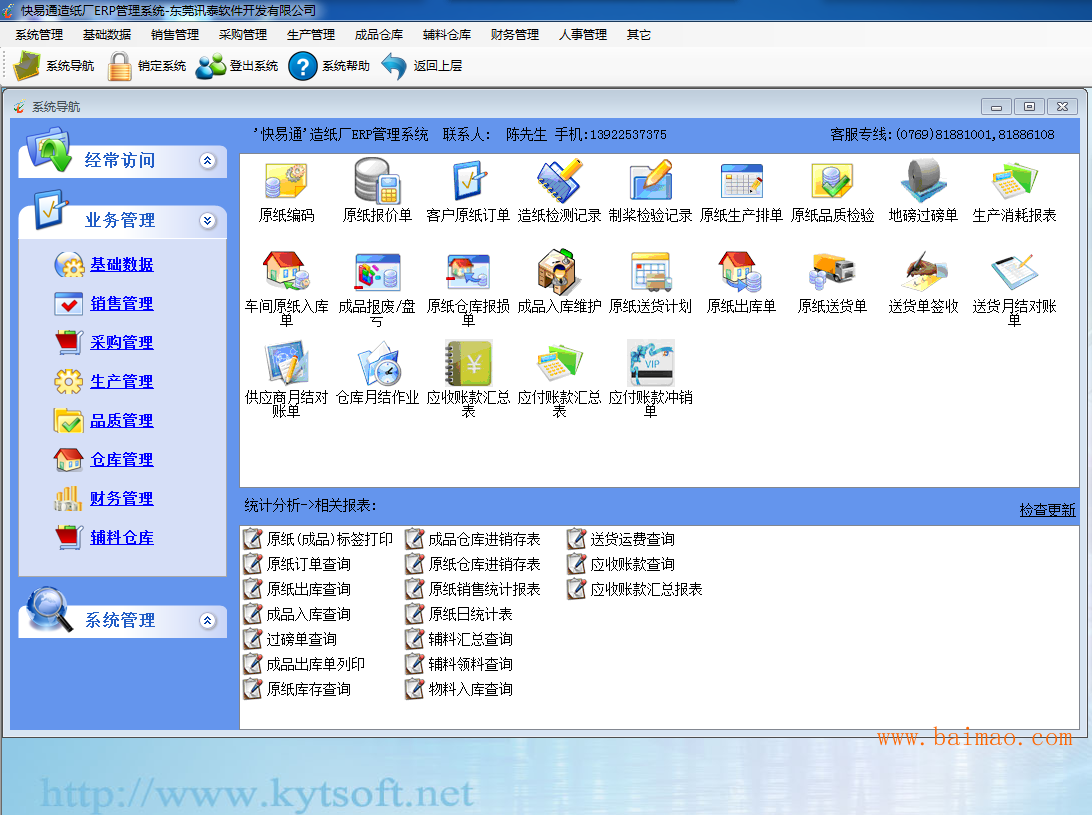Click the 检查更新 link

click(1047, 510)
